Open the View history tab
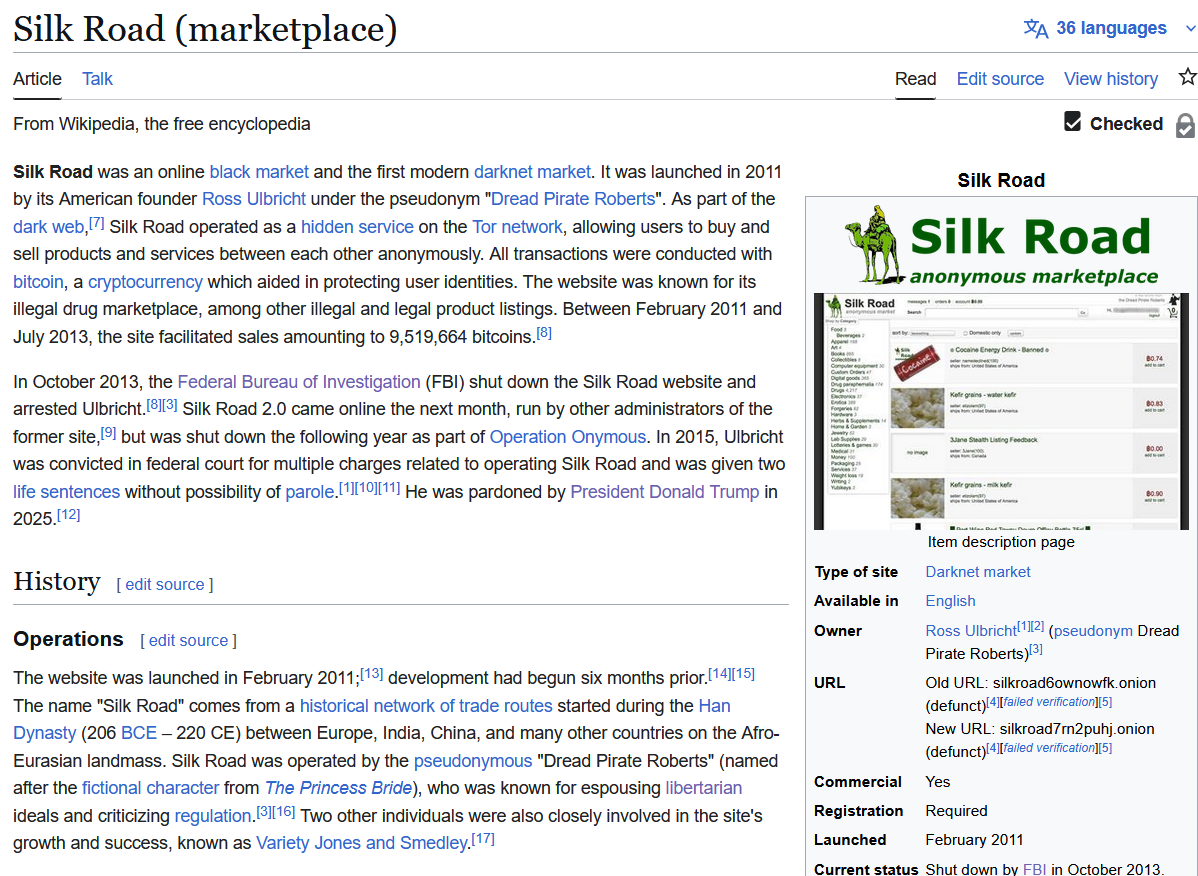Screen dimensions: 1198x876 click(1111, 79)
